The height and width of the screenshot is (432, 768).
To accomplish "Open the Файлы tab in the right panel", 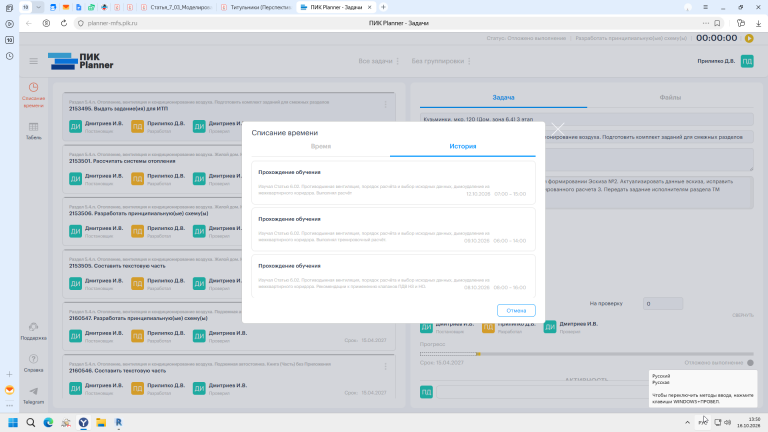I will pos(670,97).
